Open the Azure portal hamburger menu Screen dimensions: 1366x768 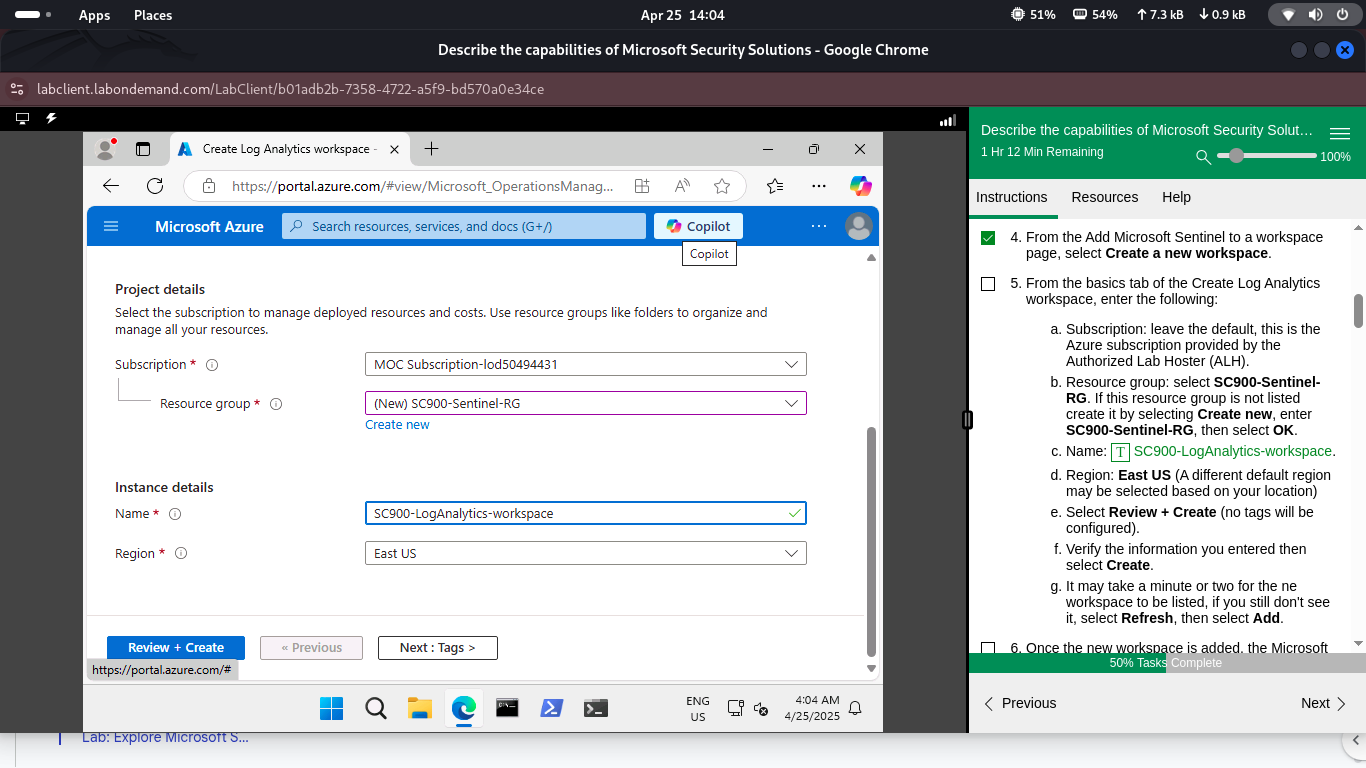pos(111,226)
